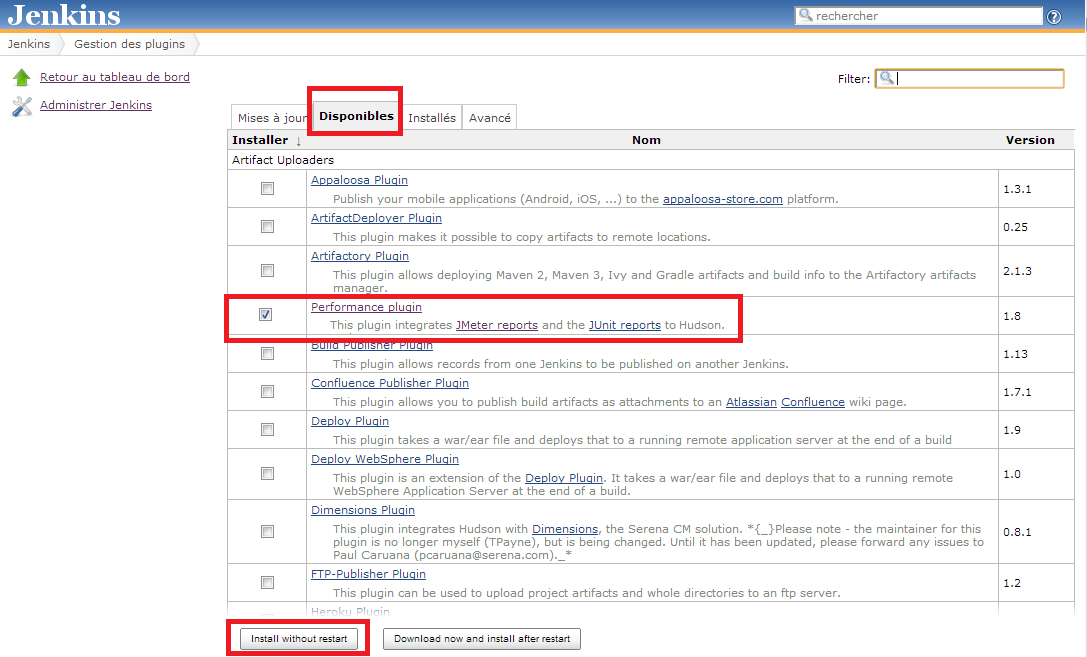The width and height of the screenshot is (1087, 657).
Task: Open the Avancé tab
Action: coord(489,117)
